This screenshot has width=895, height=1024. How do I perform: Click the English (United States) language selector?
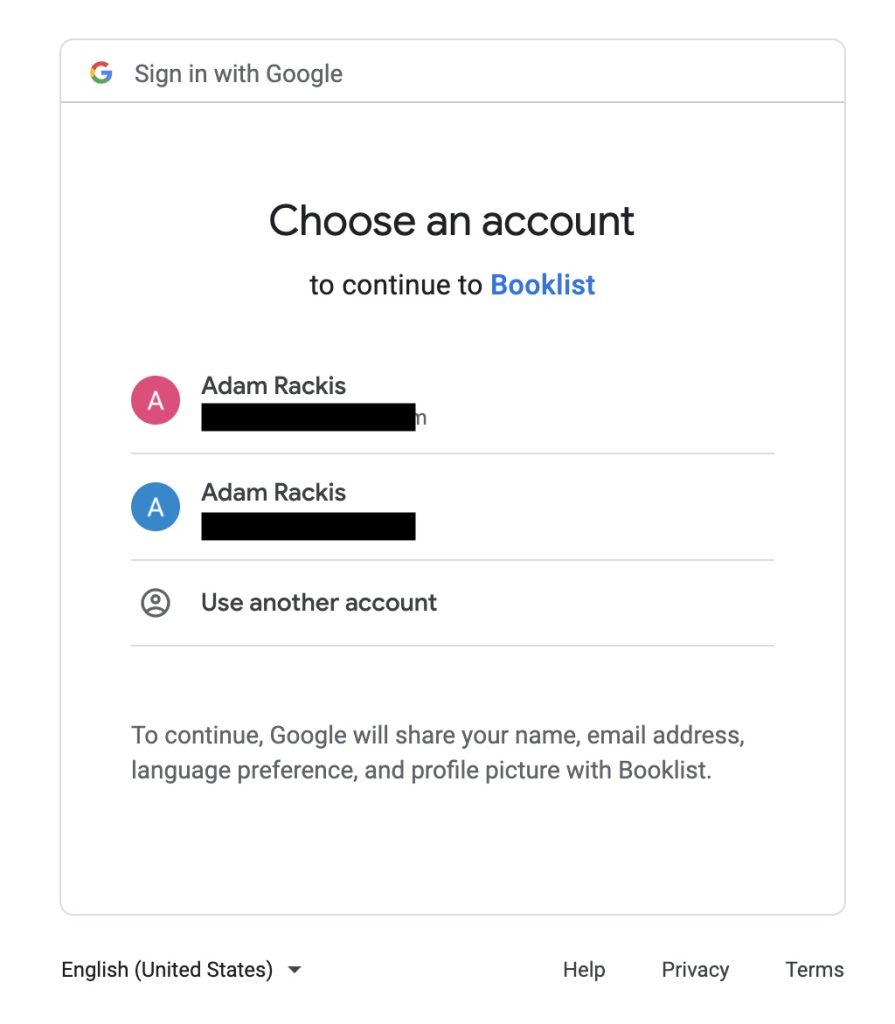point(167,970)
